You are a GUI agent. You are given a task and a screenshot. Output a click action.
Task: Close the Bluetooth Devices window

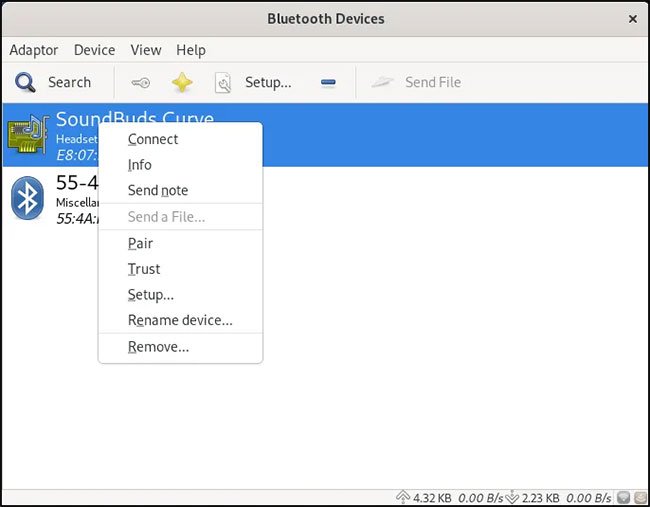633,19
